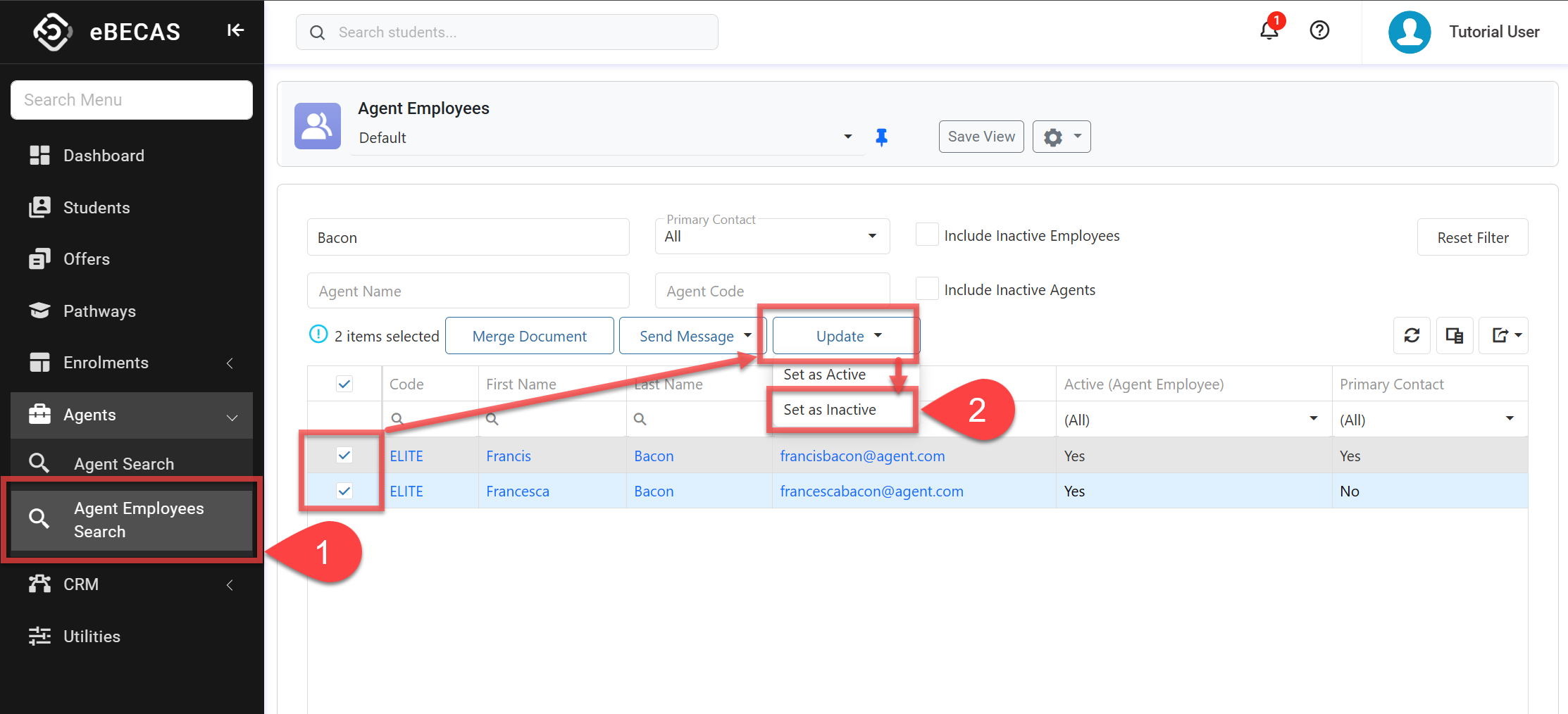
Task: Click the Merge Document button
Action: tap(530, 336)
